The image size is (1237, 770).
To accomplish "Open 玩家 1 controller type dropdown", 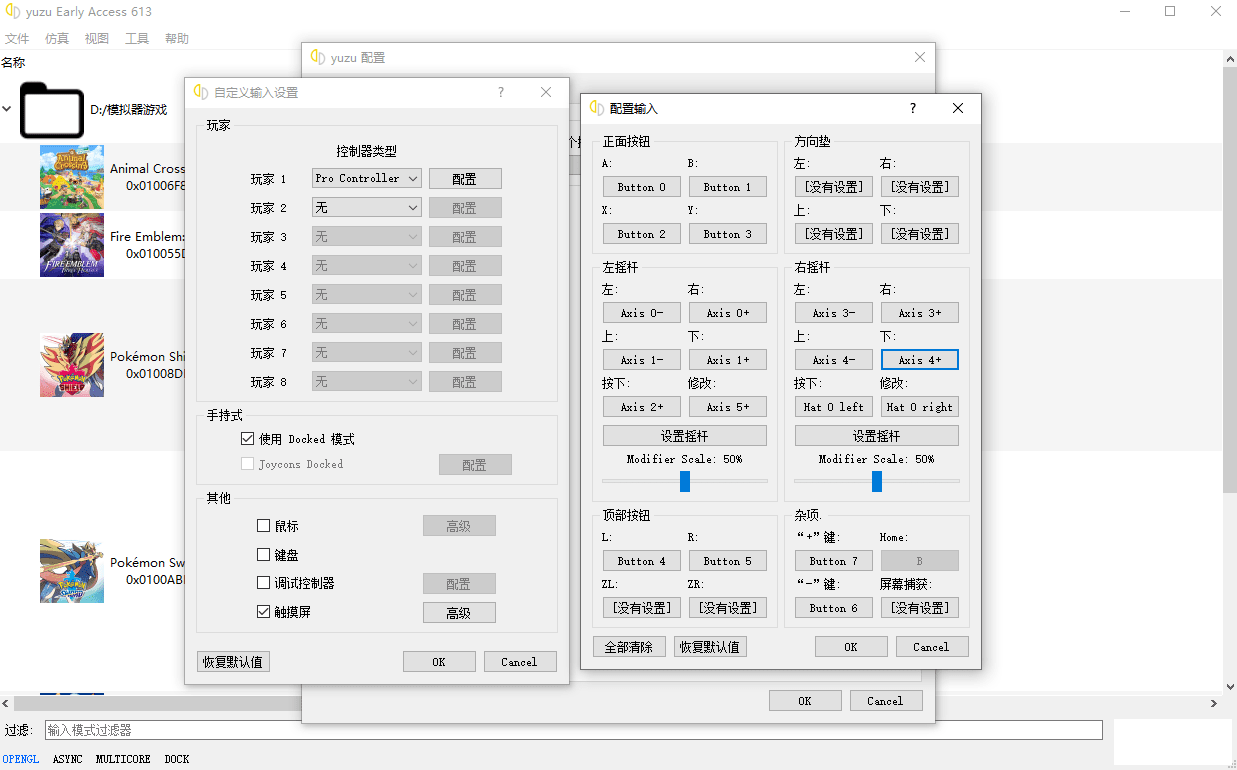I will click(367, 178).
